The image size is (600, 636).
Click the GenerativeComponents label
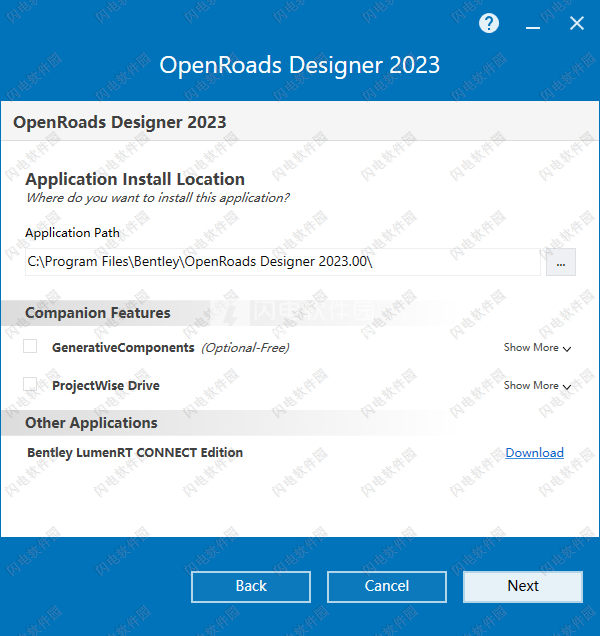pos(123,348)
